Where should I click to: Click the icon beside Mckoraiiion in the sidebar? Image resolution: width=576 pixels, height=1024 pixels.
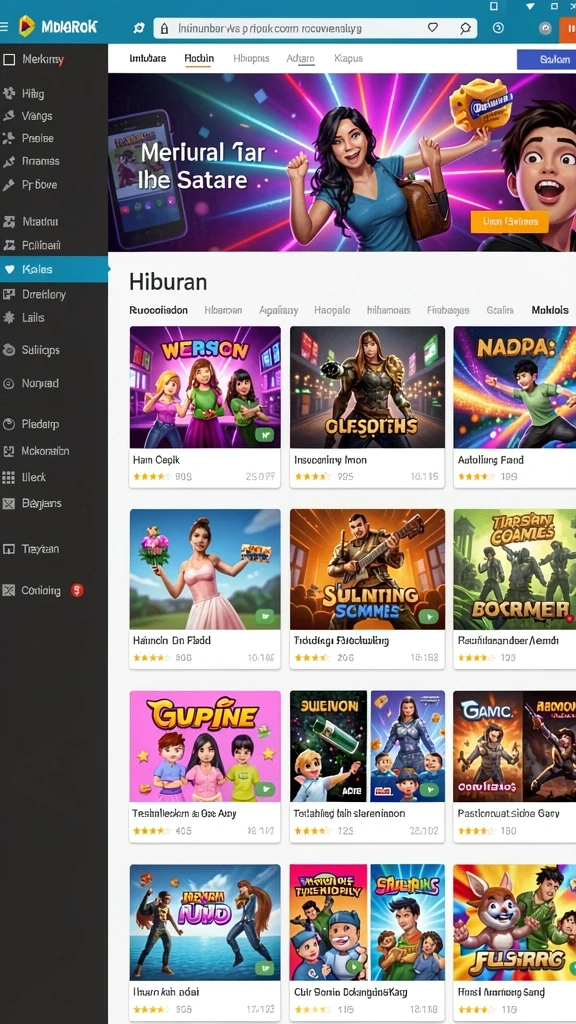pyautogui.click(x=8, y=451)
